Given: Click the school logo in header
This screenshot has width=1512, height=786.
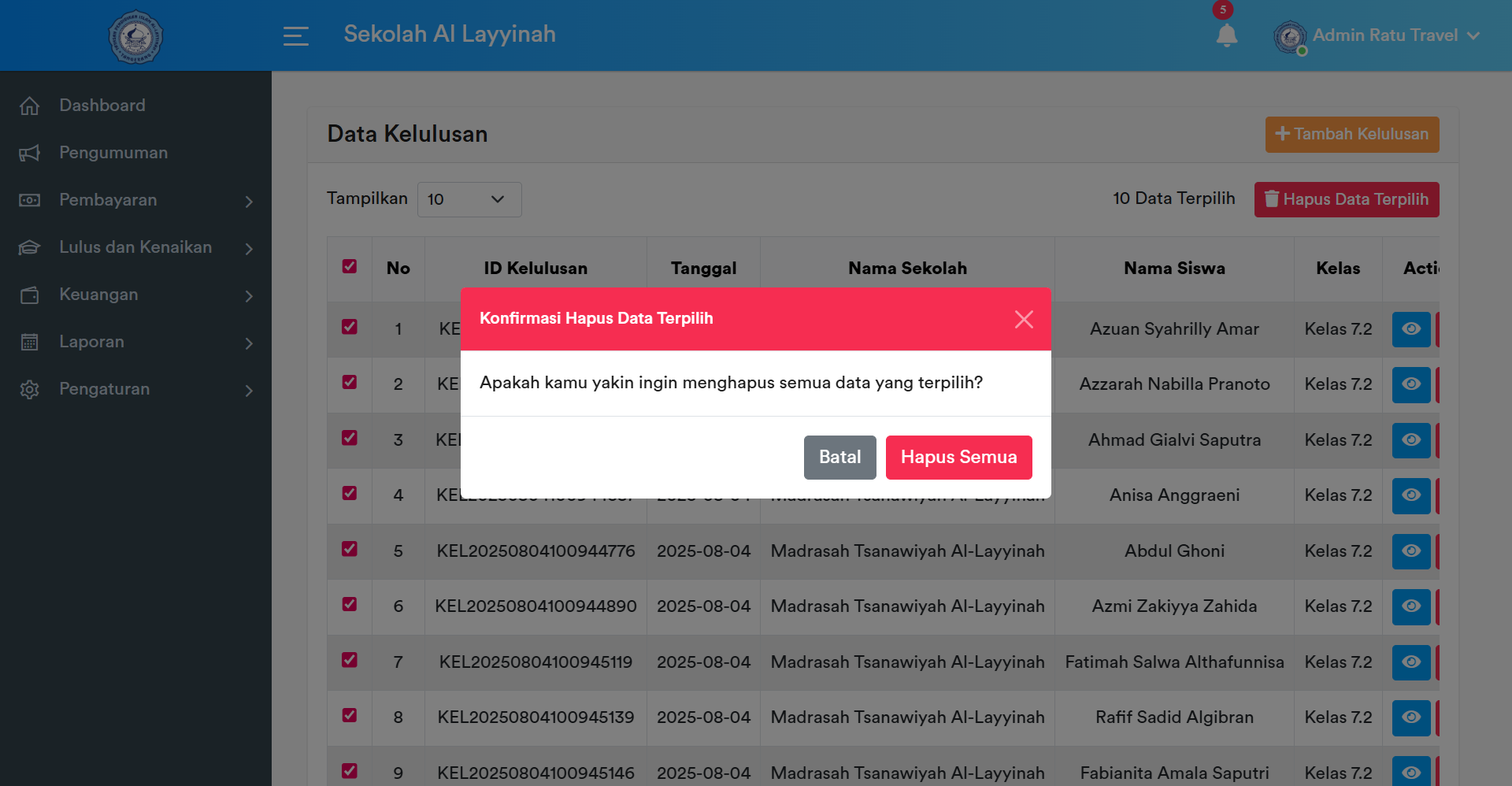Looking at the screenshot, I should coord(135,36).
